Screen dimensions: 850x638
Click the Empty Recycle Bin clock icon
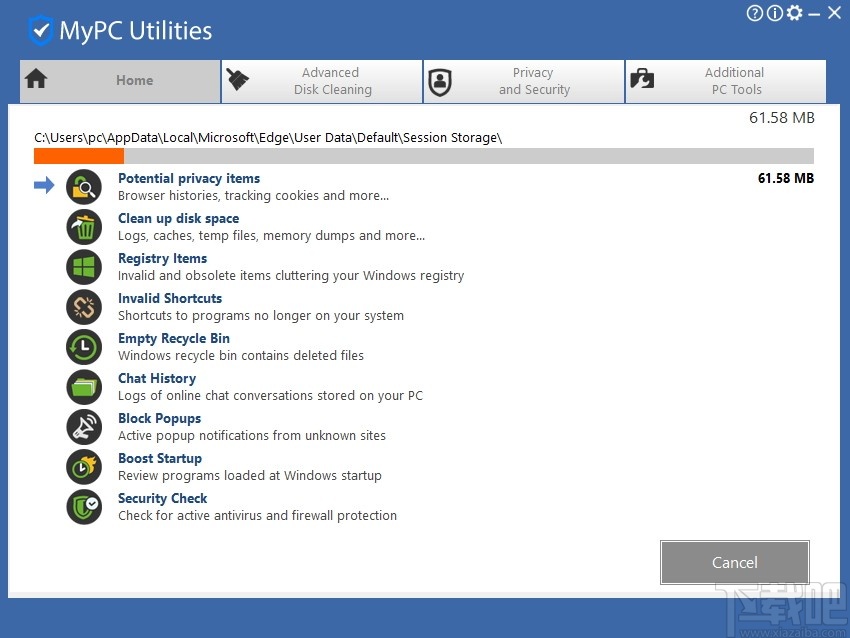[84, 347]
